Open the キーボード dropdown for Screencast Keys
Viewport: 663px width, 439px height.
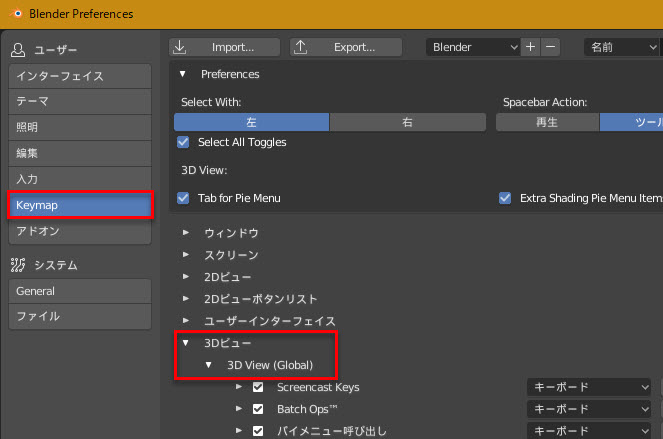click(x=589, y=387)
